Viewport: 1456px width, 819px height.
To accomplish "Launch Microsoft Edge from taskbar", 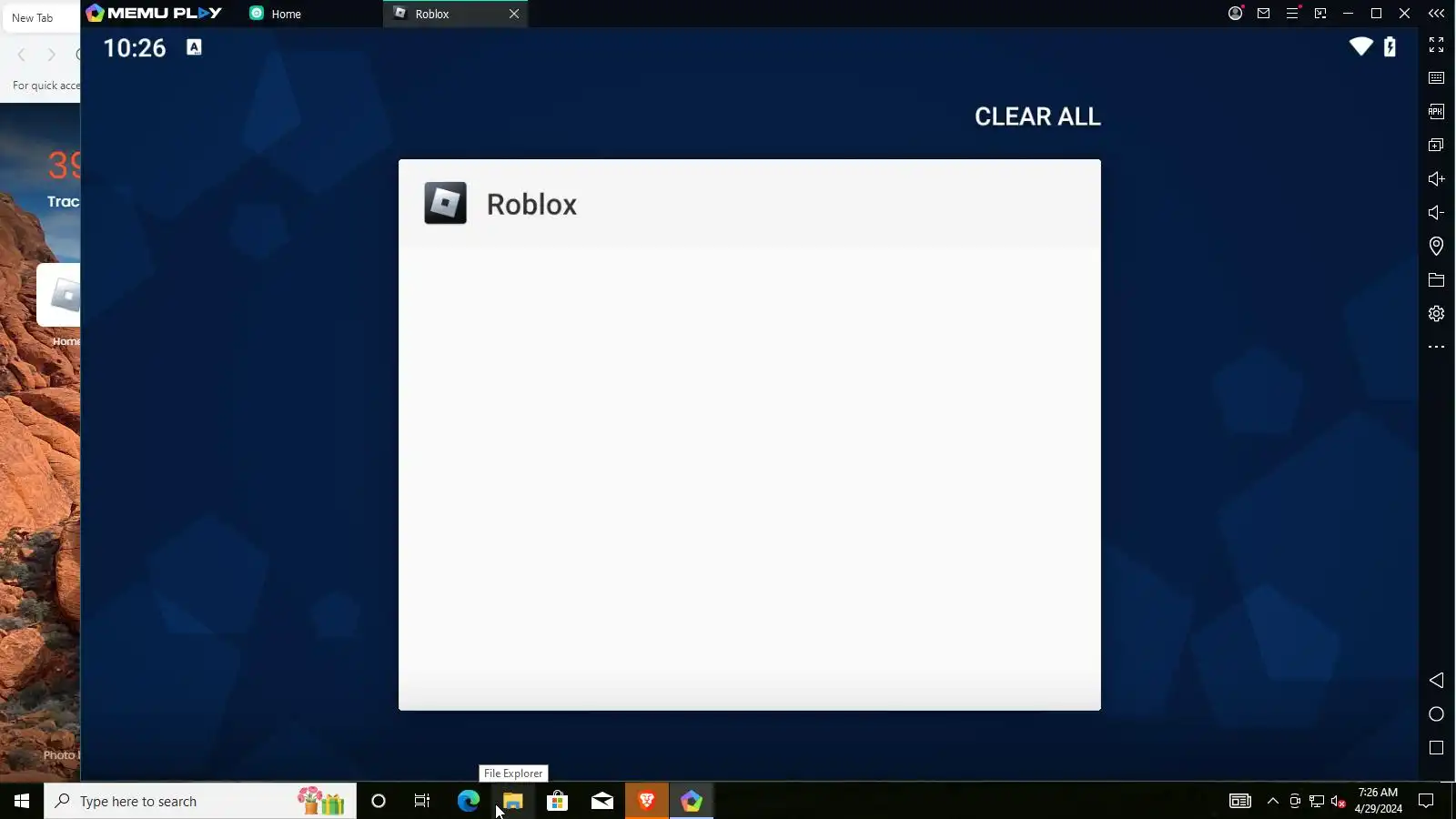I will [468, 801].
